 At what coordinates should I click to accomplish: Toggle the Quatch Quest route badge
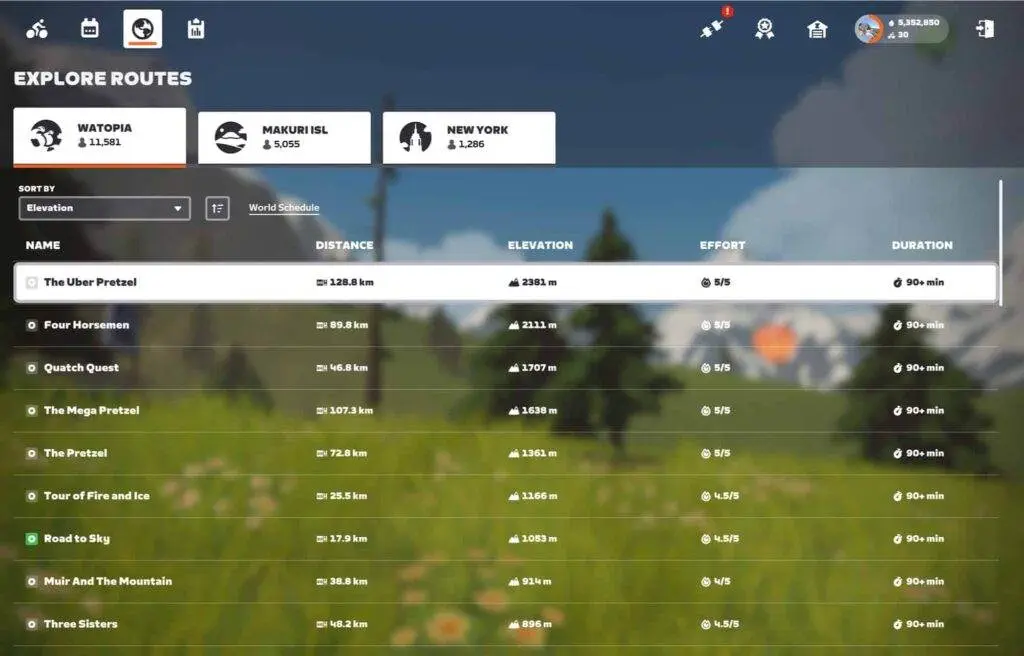coord(31,368)
